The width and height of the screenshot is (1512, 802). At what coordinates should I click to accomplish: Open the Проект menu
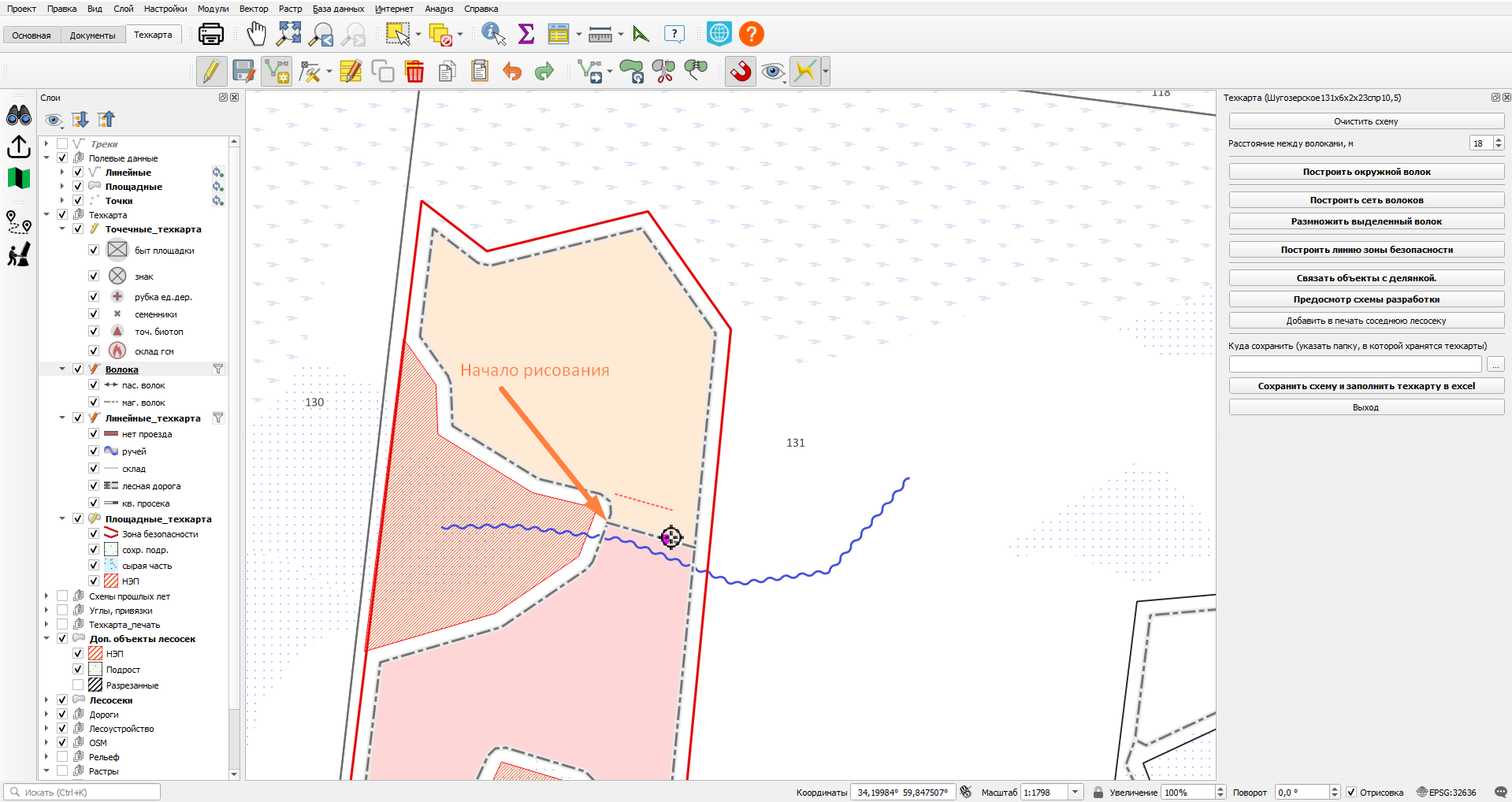click(x=21, y=9)
